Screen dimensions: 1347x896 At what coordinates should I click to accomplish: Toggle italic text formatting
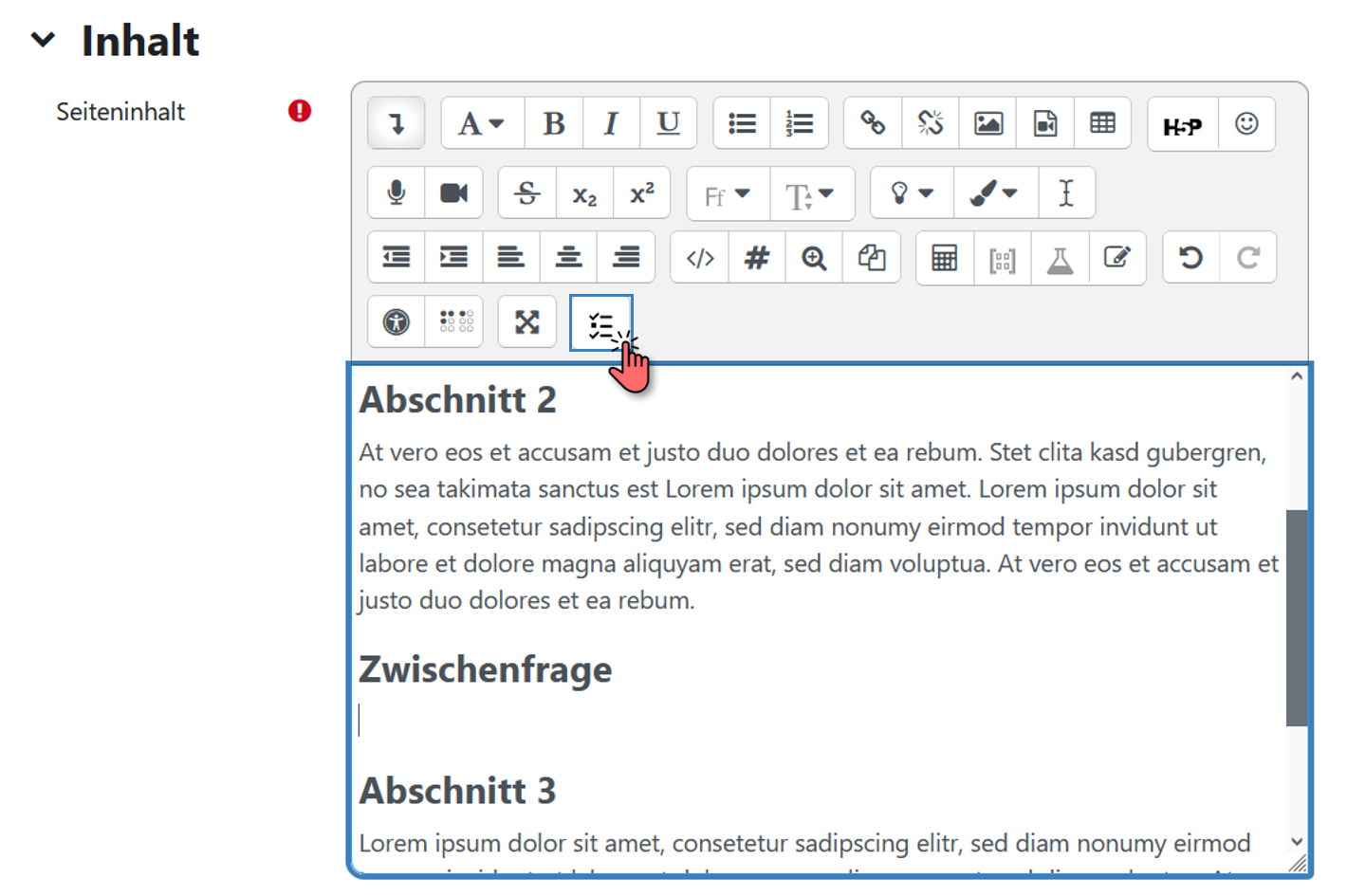point(611,123)
